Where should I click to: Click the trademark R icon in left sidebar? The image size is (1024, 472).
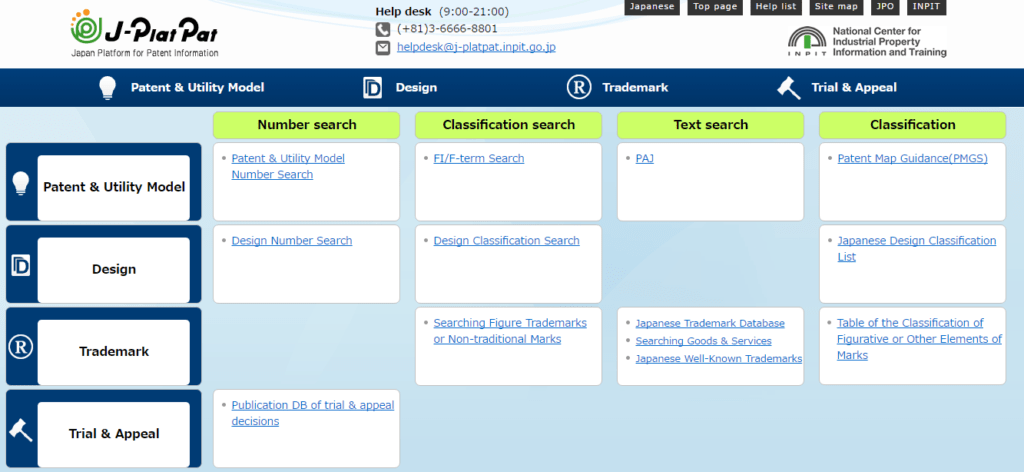20,347
